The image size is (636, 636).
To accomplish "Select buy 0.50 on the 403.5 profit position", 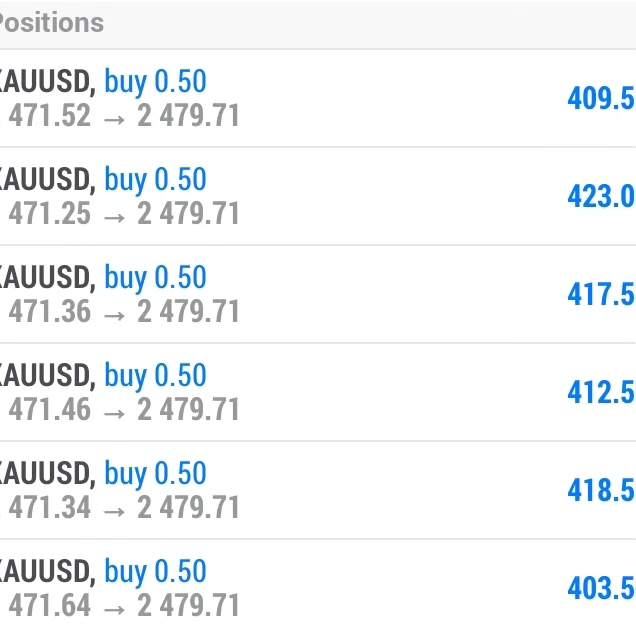I will [155, 572].
